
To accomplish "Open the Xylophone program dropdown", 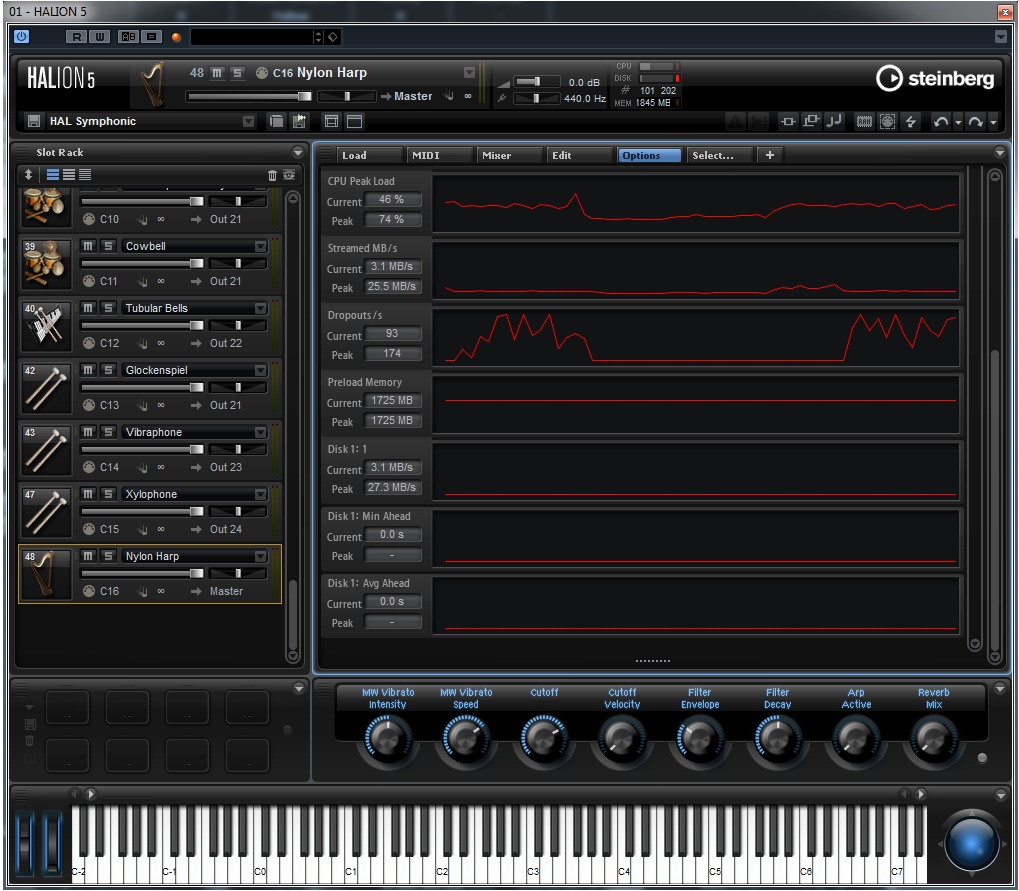I will [x=260, y=495].
